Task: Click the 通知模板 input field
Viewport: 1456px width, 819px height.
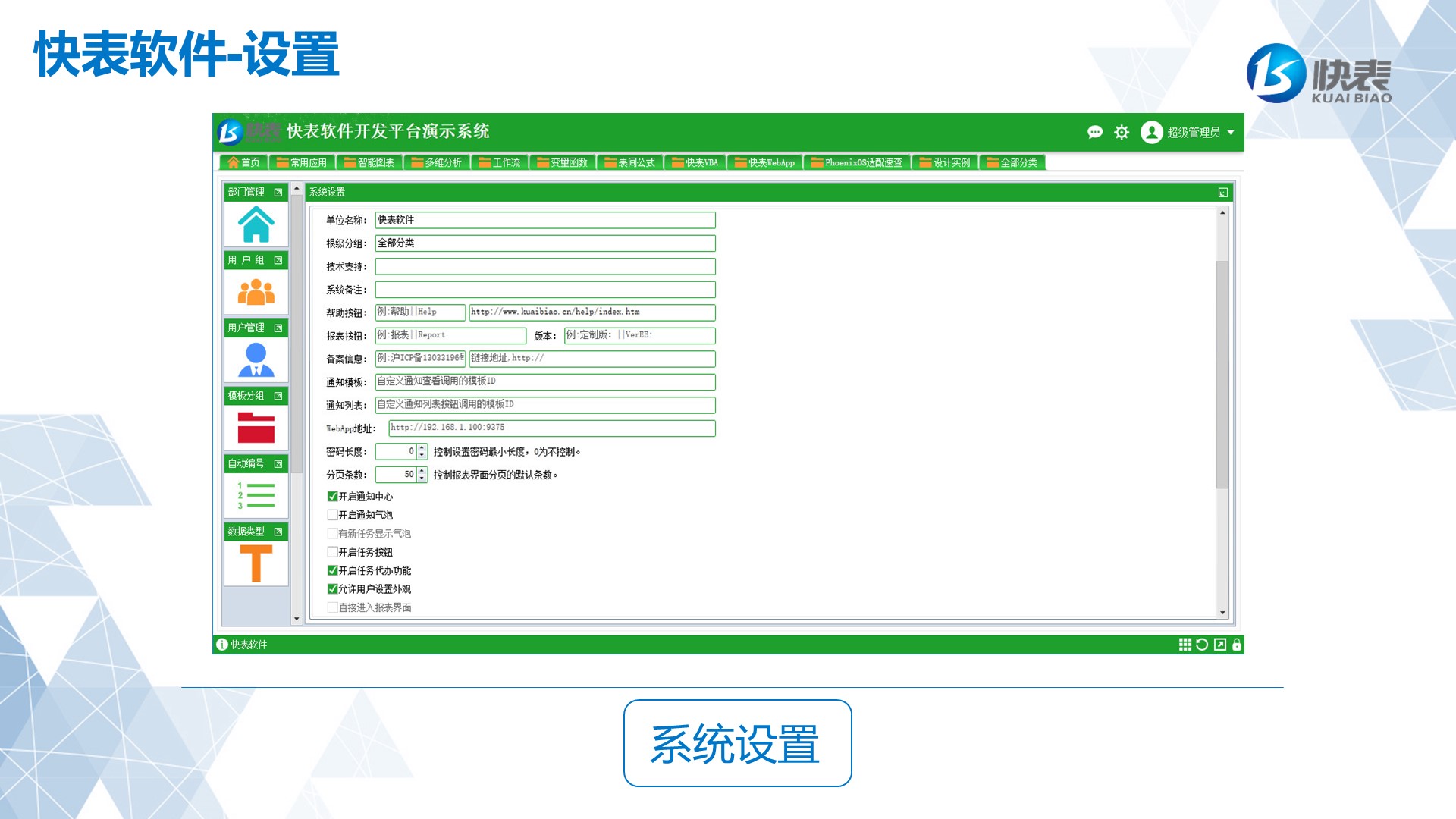Action: pyautogui.click(x=545, y=382)
